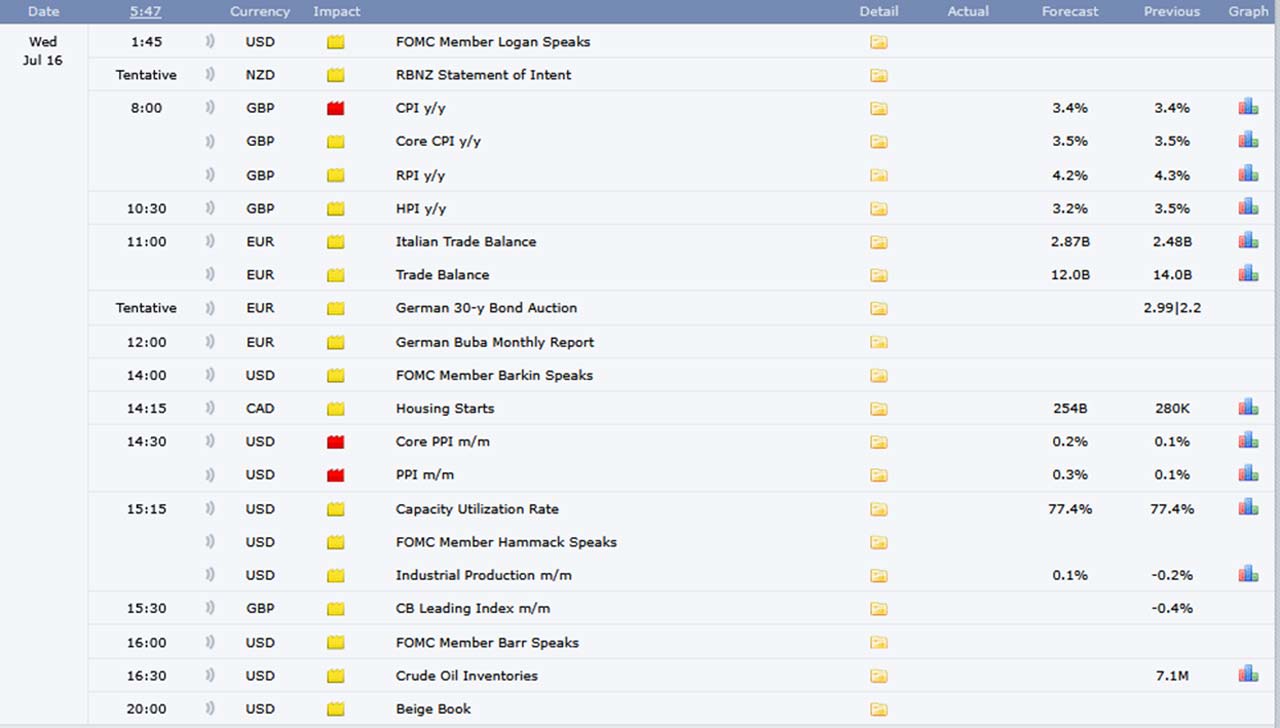
Task: Enable the alert bell for RBNZ Statement of Intent
Action: coord(210,75)
